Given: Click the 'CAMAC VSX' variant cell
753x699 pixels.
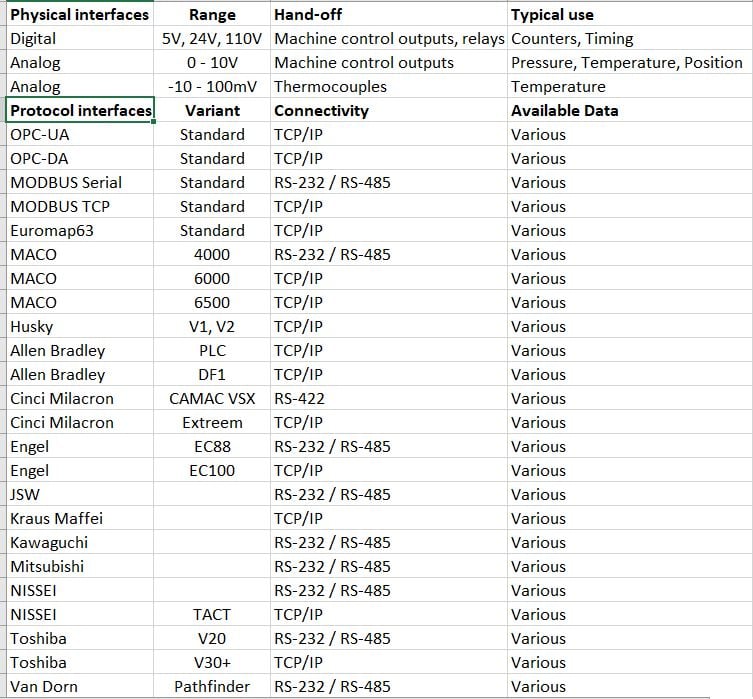Looking at the screenshot, I should coord(212,398).
